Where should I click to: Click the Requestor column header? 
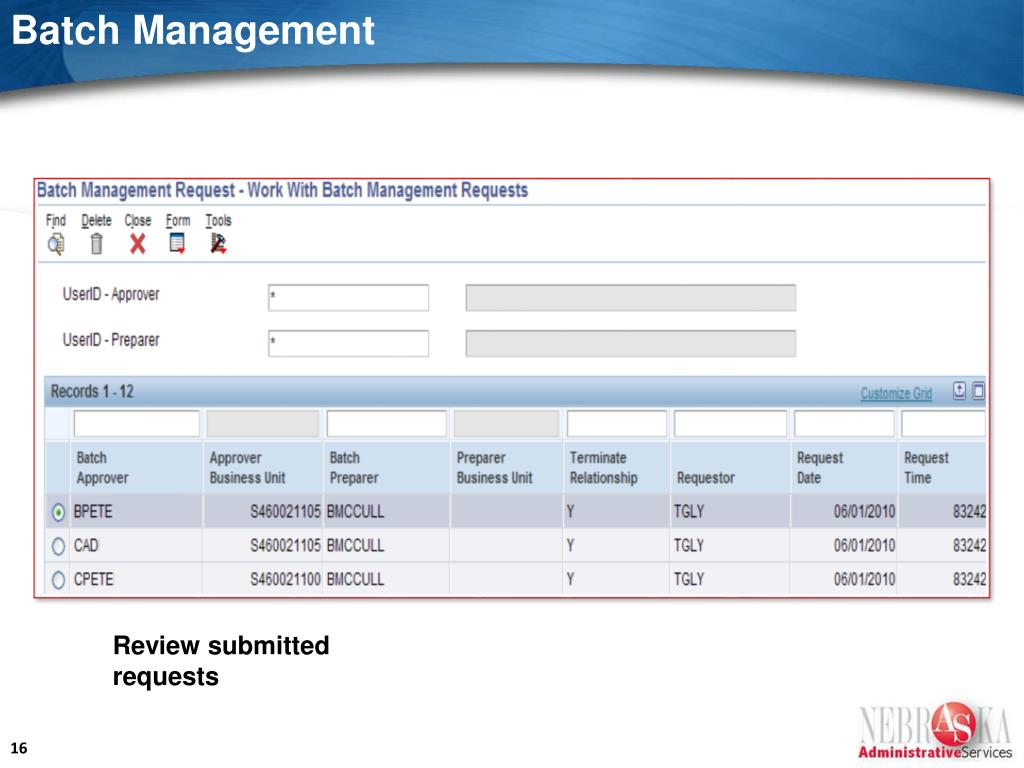tap(705, 478)
